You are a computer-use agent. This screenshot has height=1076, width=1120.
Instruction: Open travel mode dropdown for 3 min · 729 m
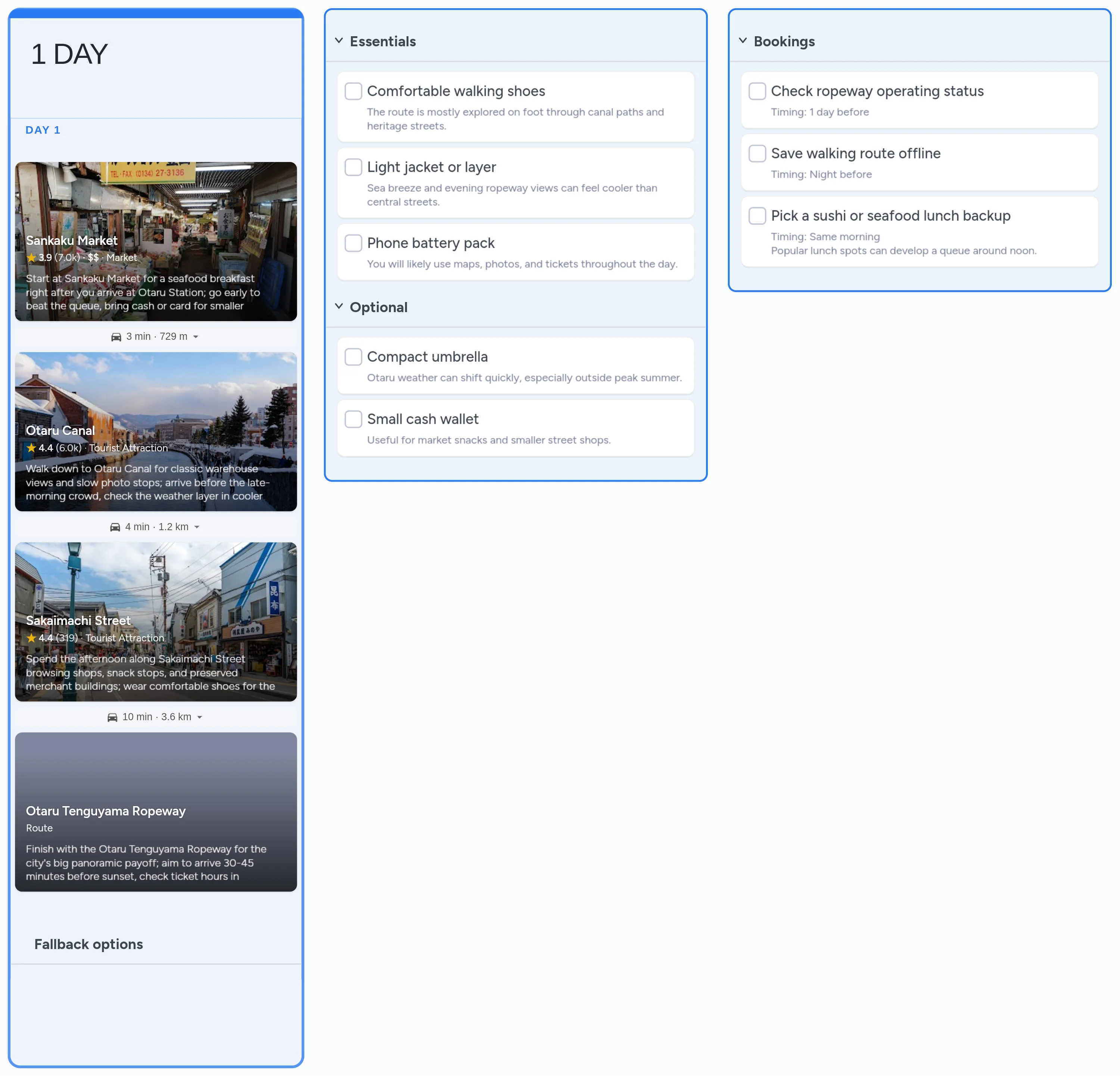point(195,337)
